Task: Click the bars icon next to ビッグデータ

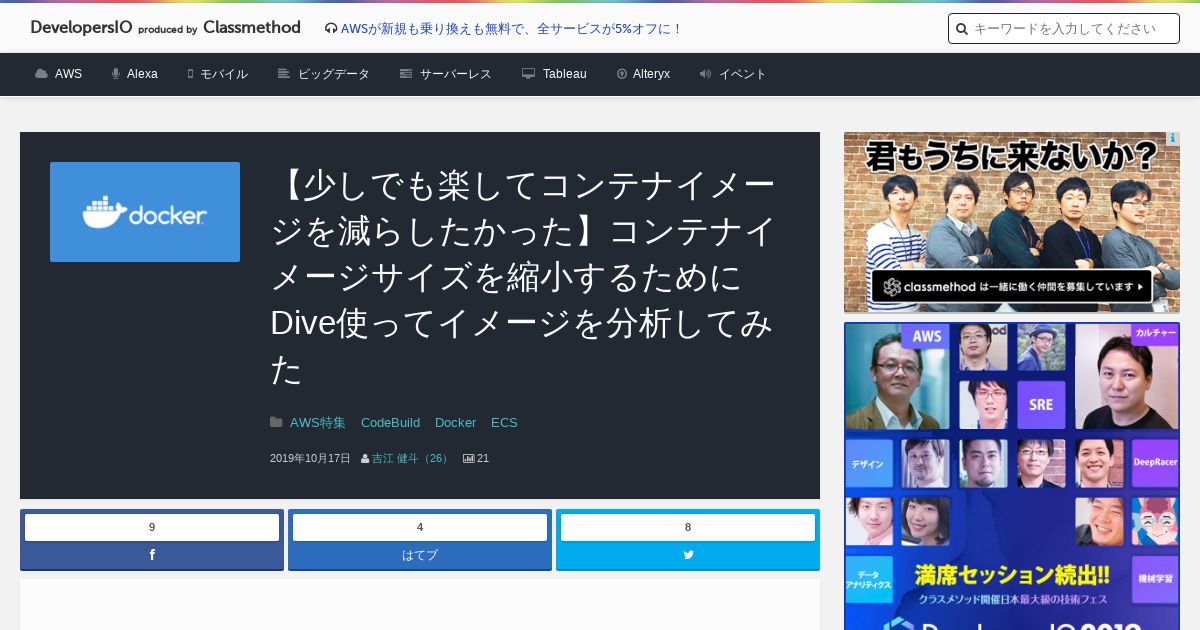Action: point(284,74)
